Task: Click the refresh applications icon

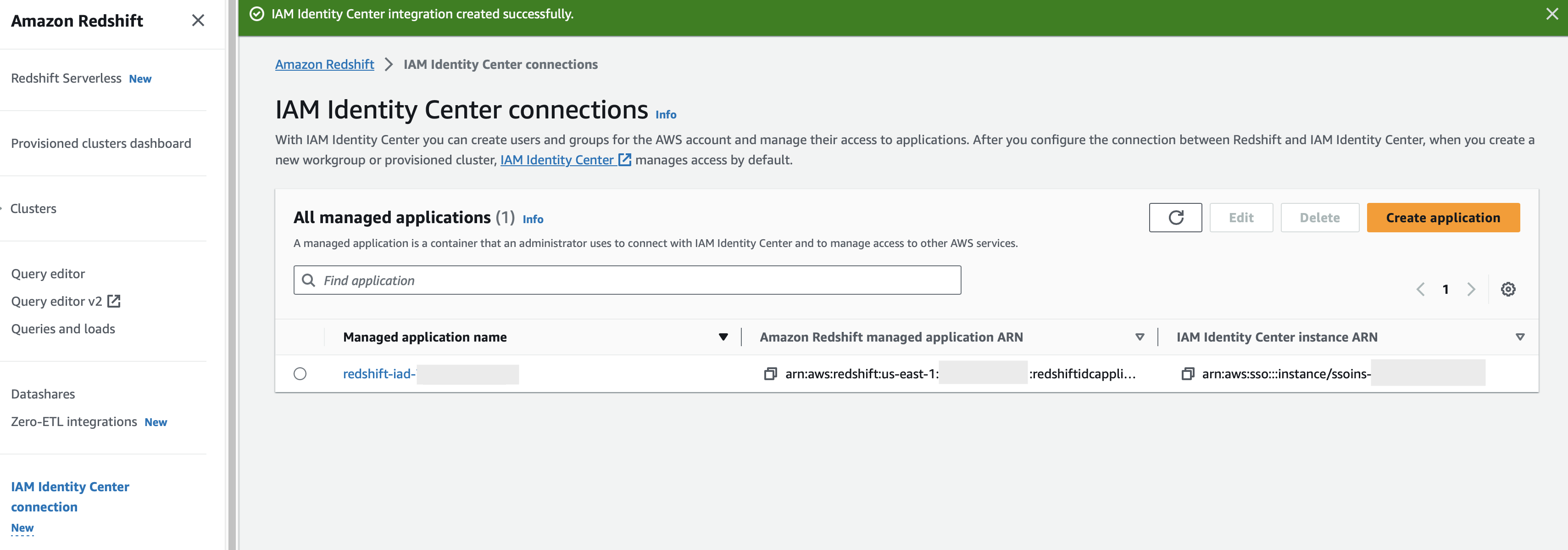Action: (1175, 218)
